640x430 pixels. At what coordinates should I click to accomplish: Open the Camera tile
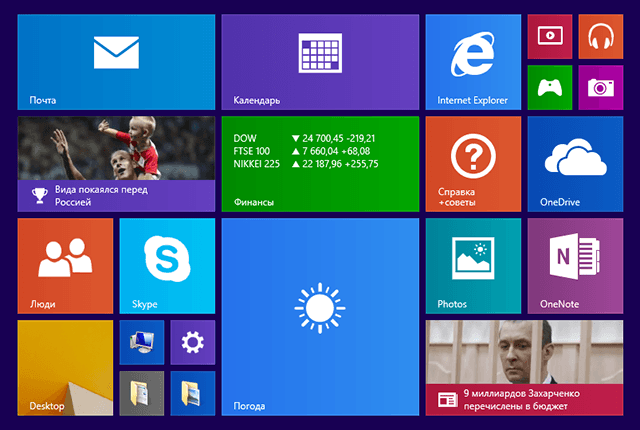[601, 88]
